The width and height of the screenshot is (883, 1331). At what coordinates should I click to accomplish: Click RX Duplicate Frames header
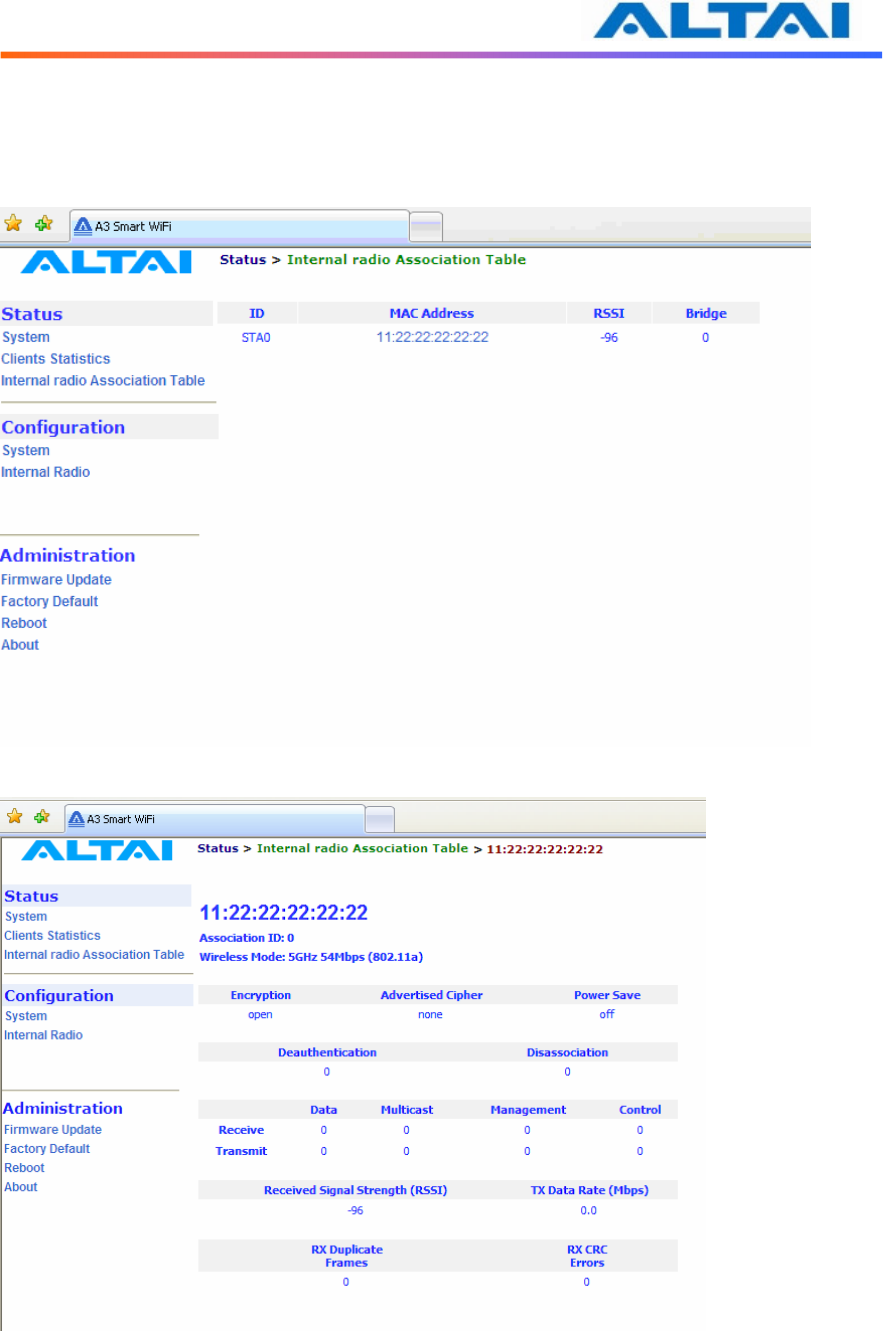[x=347, y=1256]
